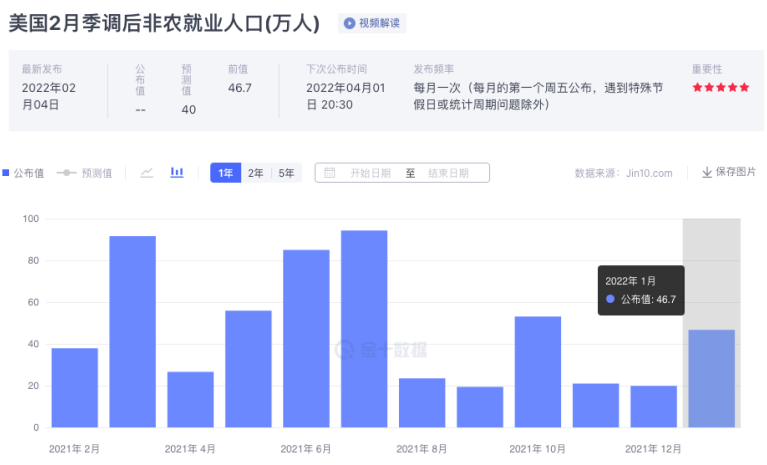Click the 发布频率 description text
This screenshot has width=767, height=465.
tap(538, 96)
